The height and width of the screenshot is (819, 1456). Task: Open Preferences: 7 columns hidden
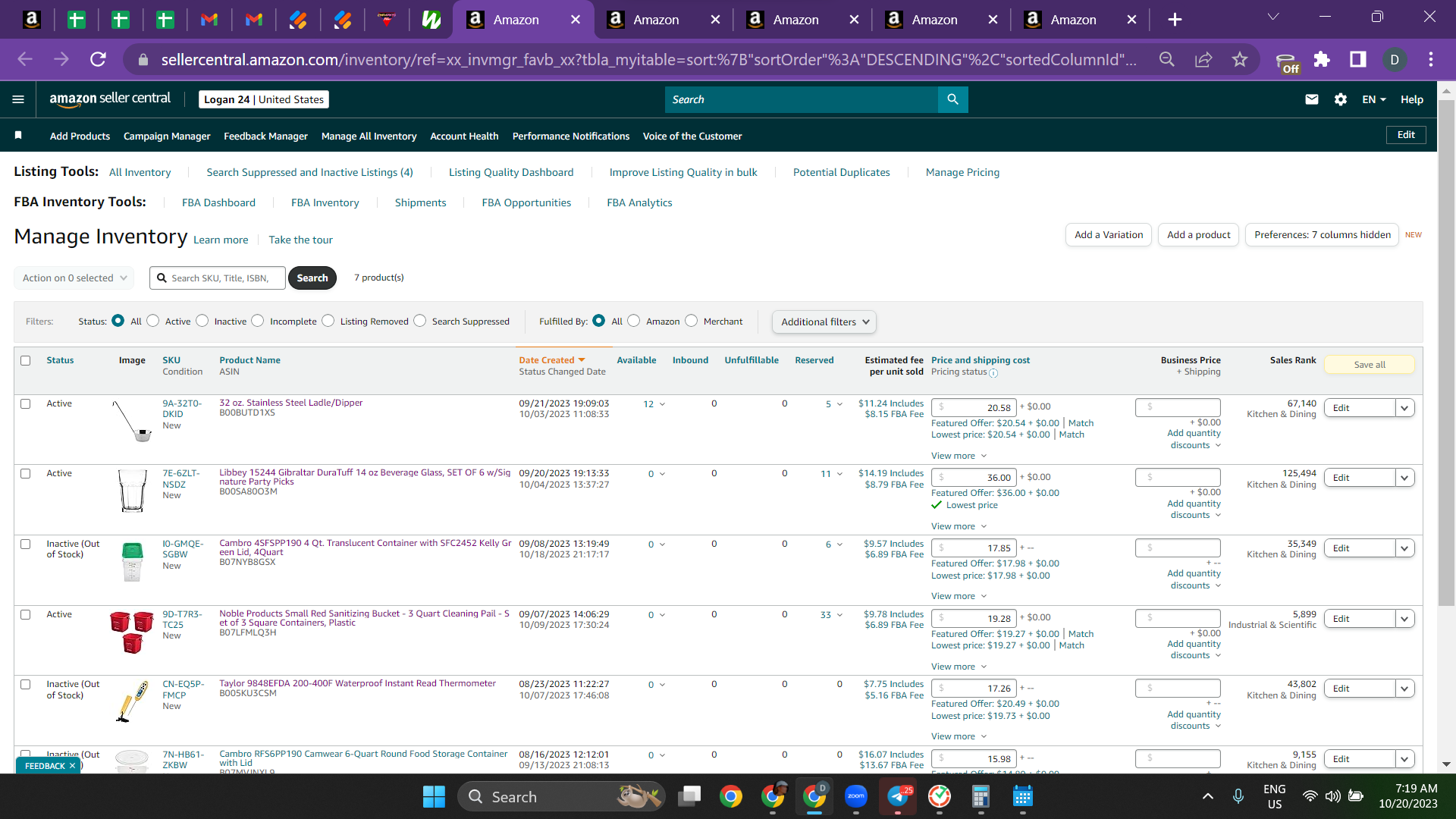click(x=1323, y=235)
